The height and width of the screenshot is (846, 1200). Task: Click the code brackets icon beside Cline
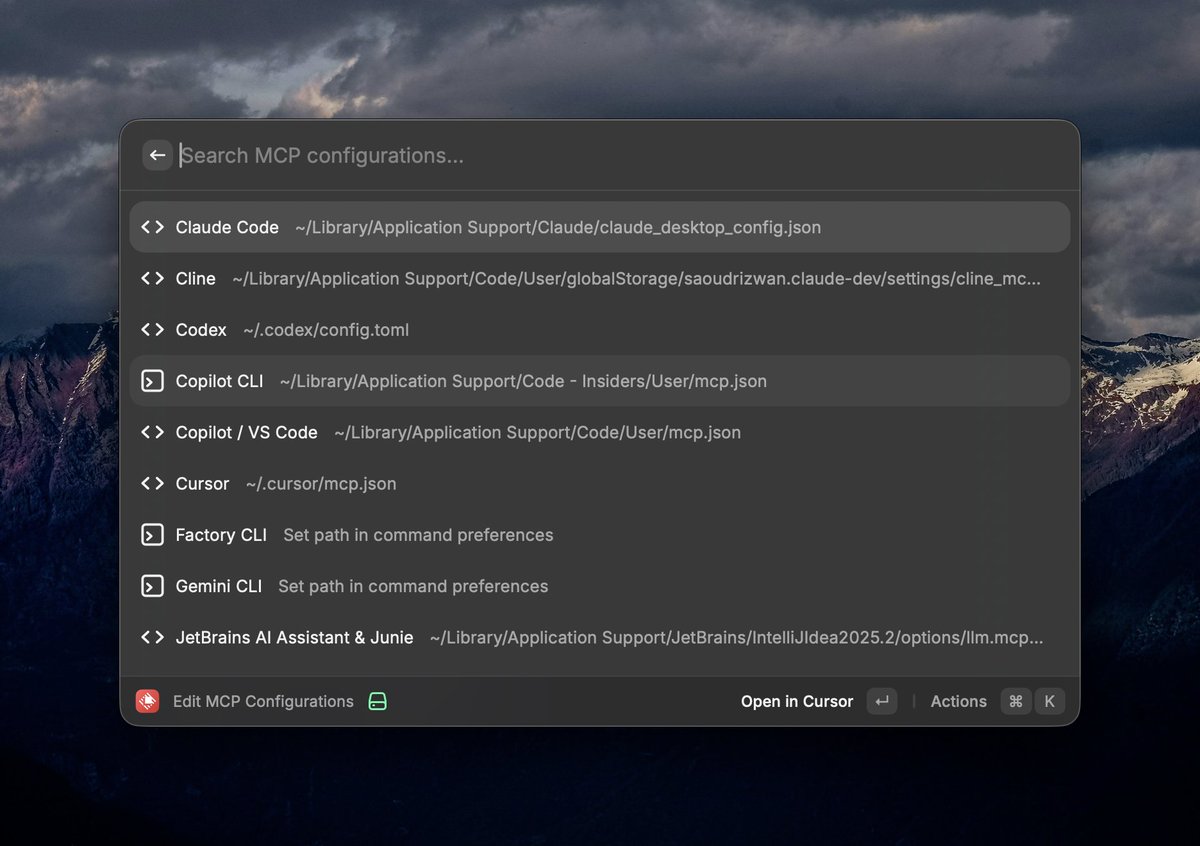(x=152, y=279)
